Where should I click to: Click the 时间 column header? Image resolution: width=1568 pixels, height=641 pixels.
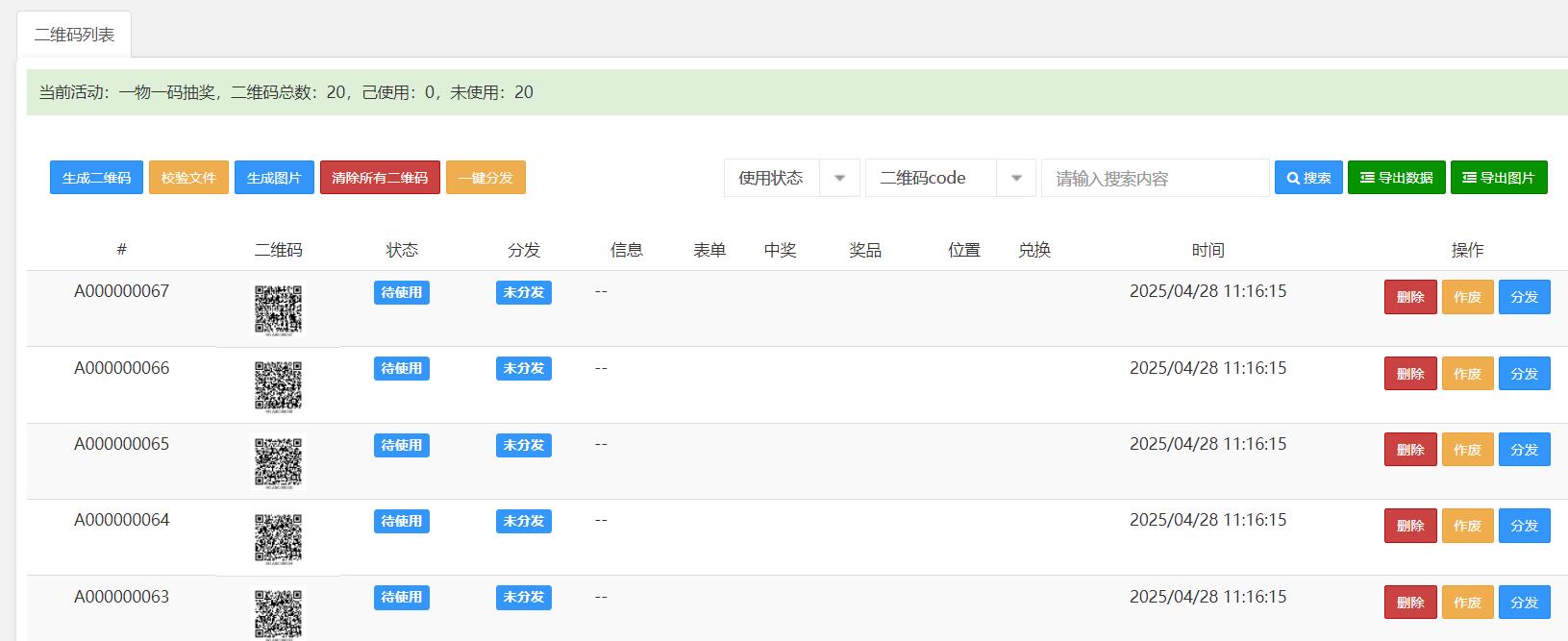tap(1207, 250)
